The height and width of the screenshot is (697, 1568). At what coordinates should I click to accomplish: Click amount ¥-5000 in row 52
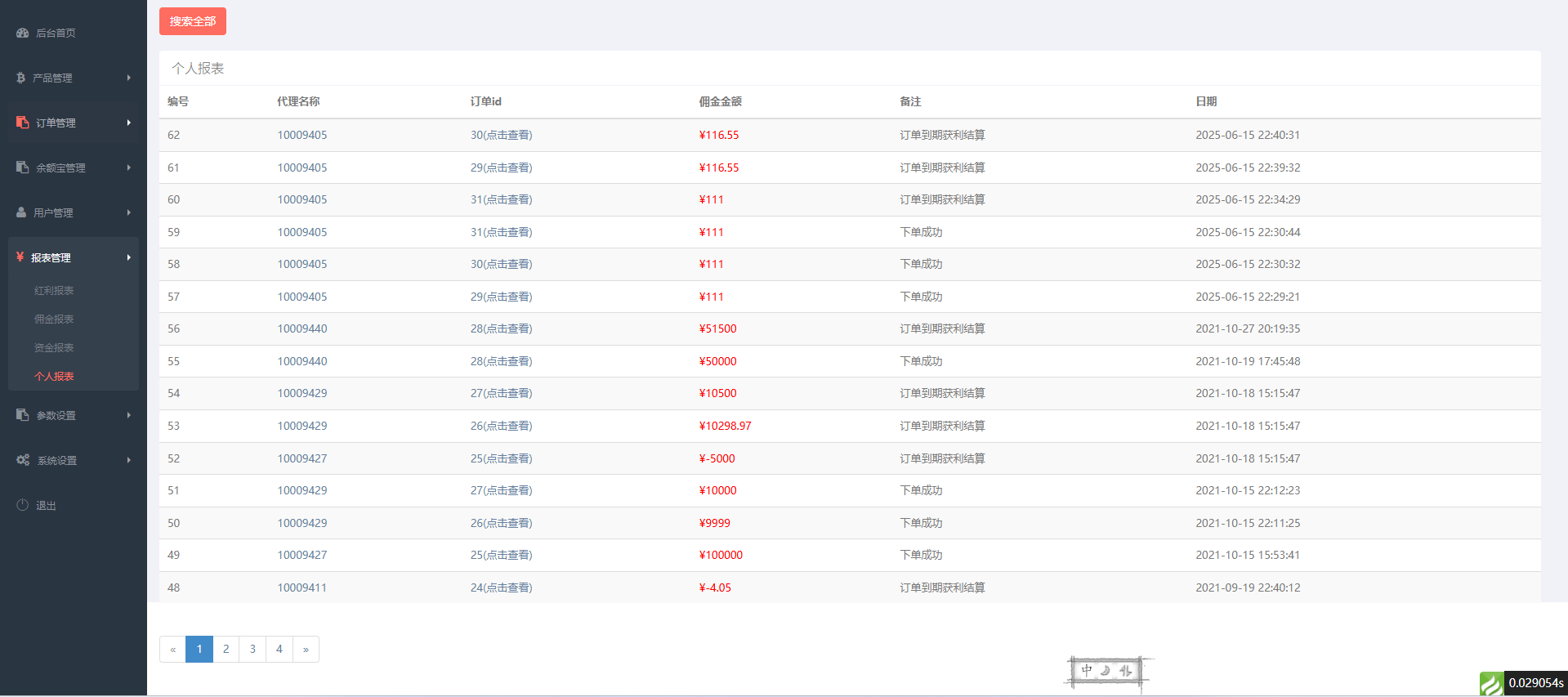click(x=717, y=458)
